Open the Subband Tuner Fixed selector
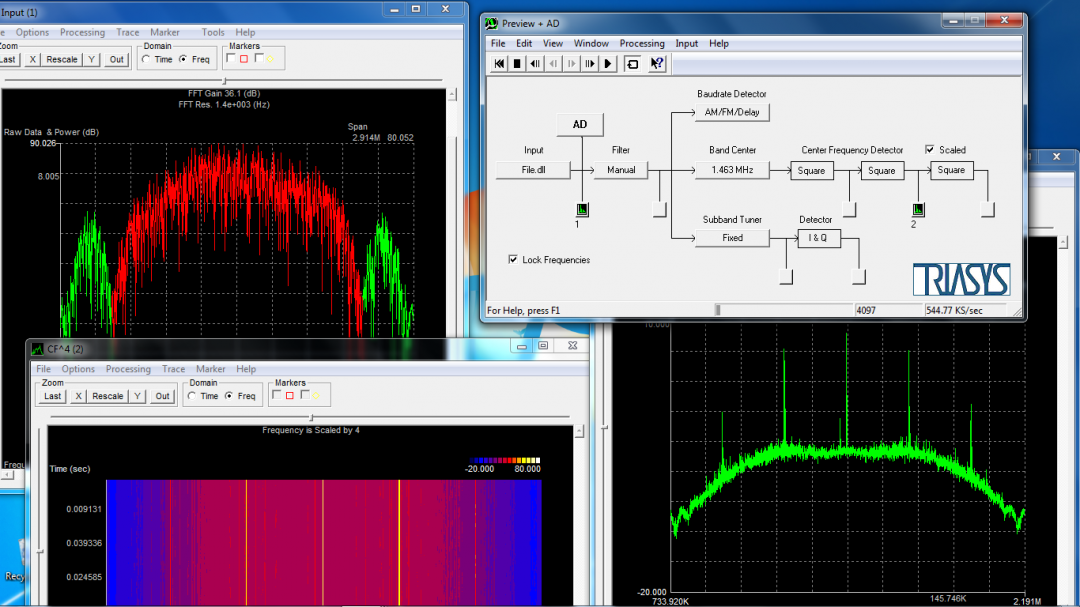The image size is (1080, 607). tap(732, 238)
